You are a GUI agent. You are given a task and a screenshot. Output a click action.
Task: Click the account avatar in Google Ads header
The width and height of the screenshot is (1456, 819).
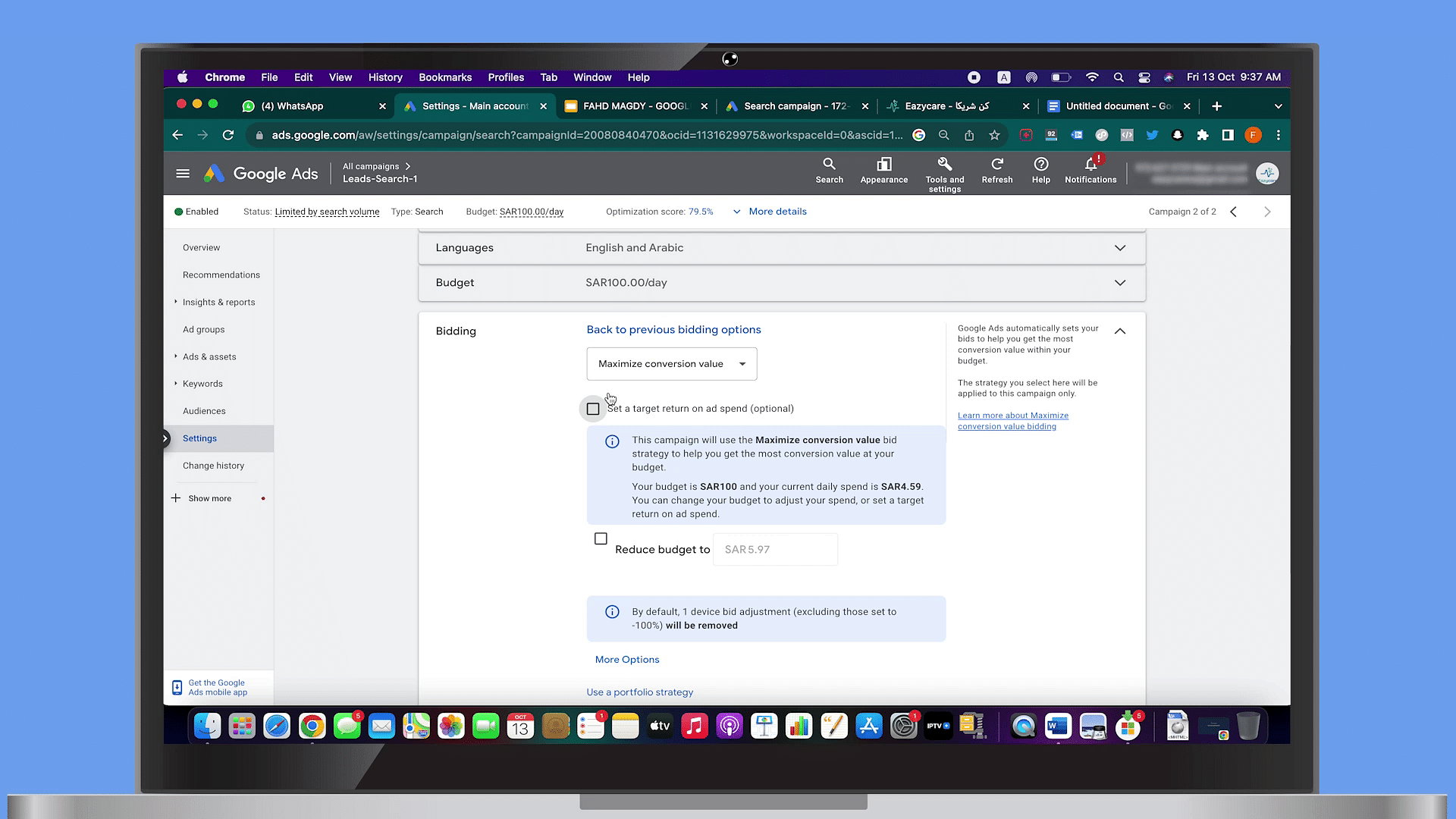coord(1267,174)
